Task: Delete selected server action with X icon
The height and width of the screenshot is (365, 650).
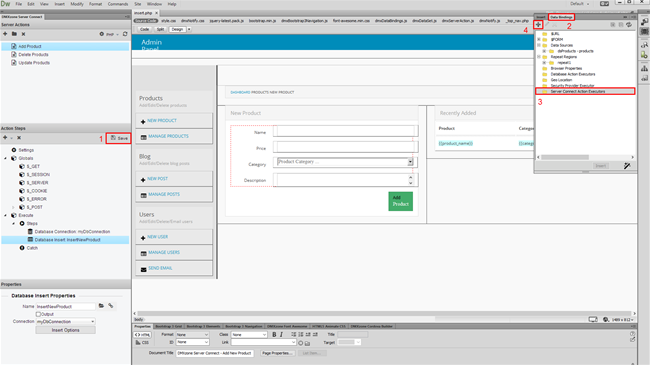Action: click(23, 34)
